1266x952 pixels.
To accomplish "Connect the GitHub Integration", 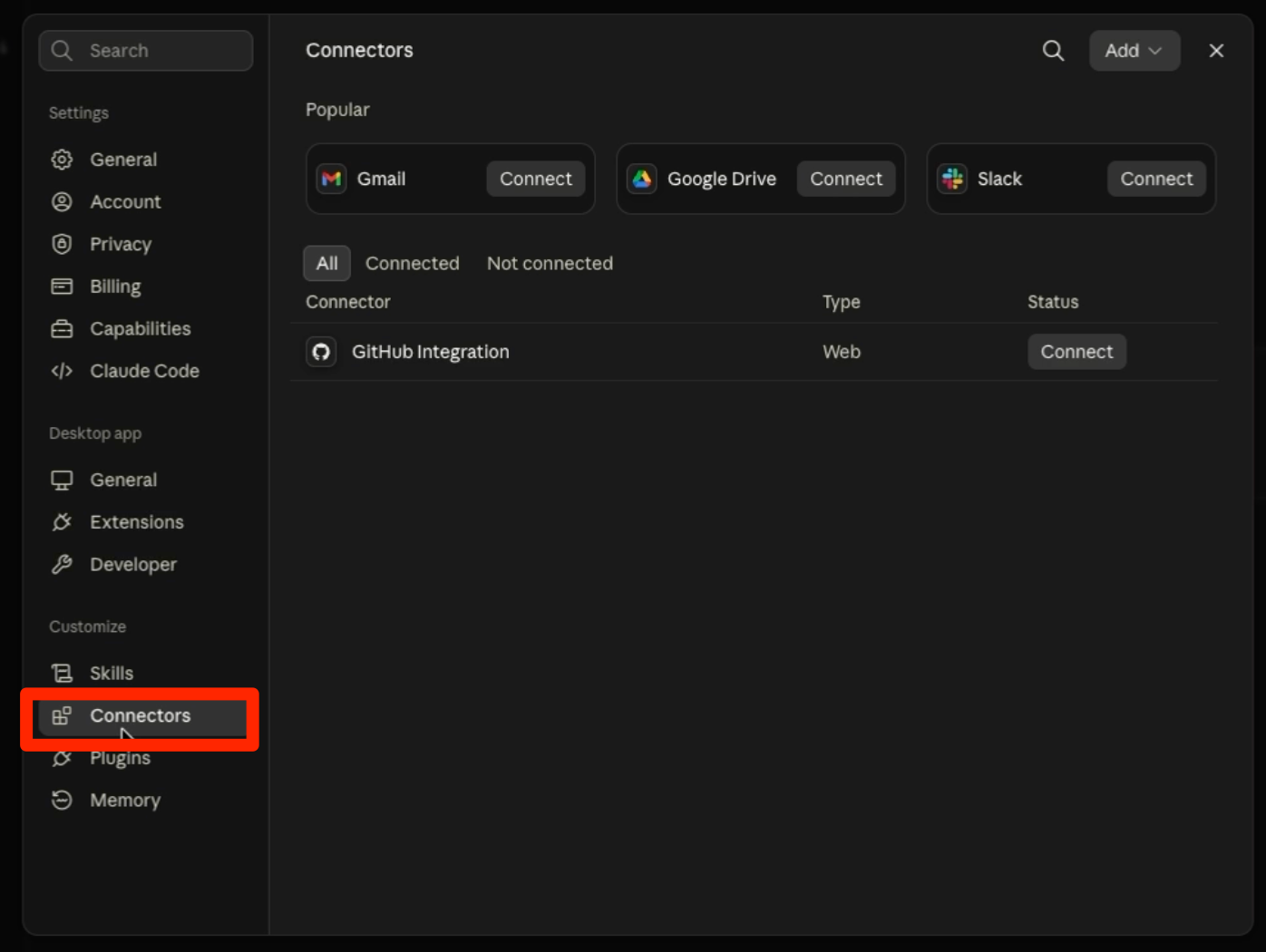I will pyautogui.click(x=1076, y=352).
